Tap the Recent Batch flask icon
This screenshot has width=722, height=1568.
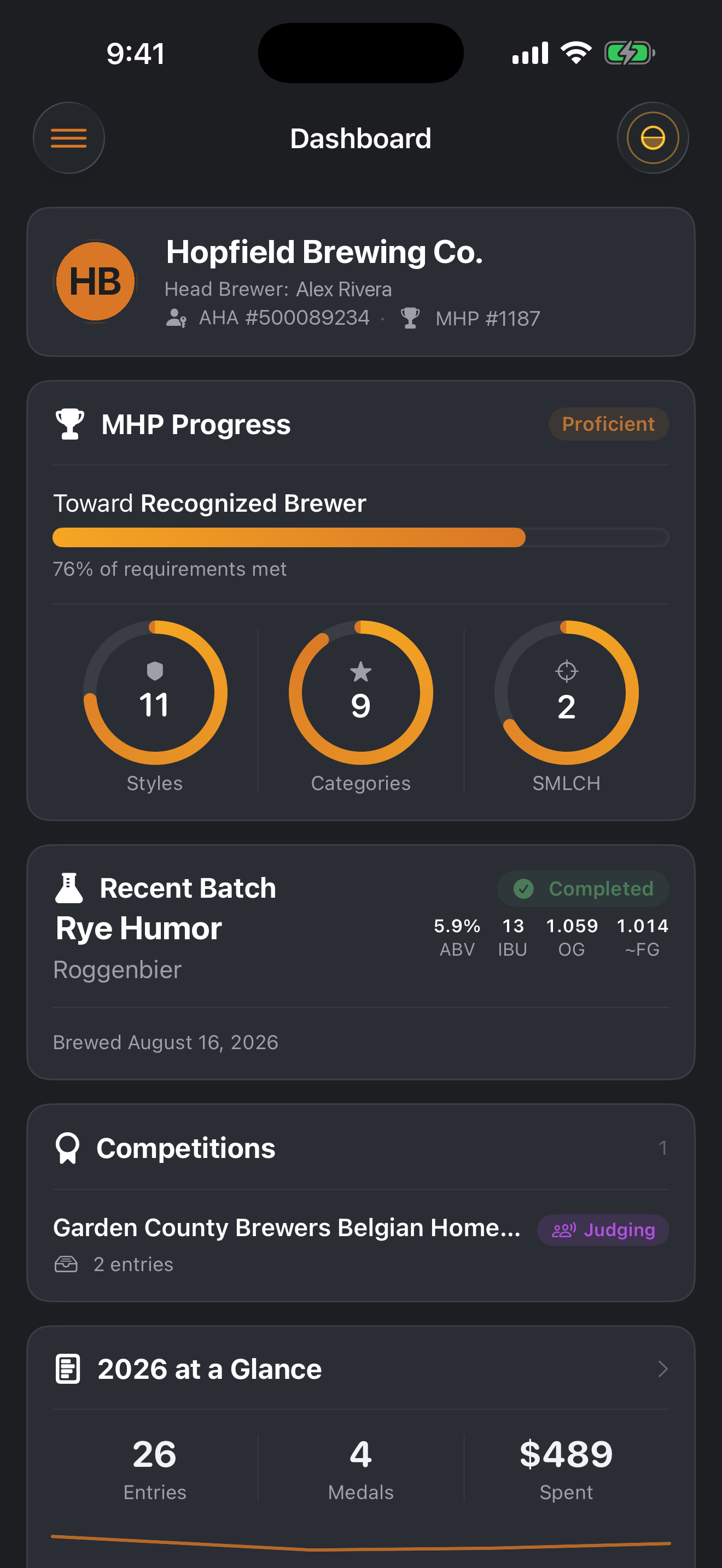69,888
